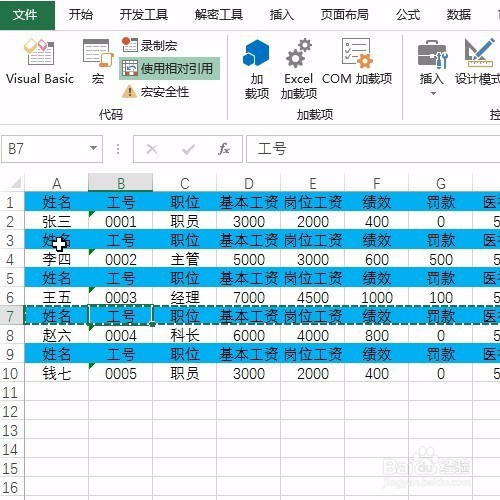Switch to the 公式 tab

[408, 15]
